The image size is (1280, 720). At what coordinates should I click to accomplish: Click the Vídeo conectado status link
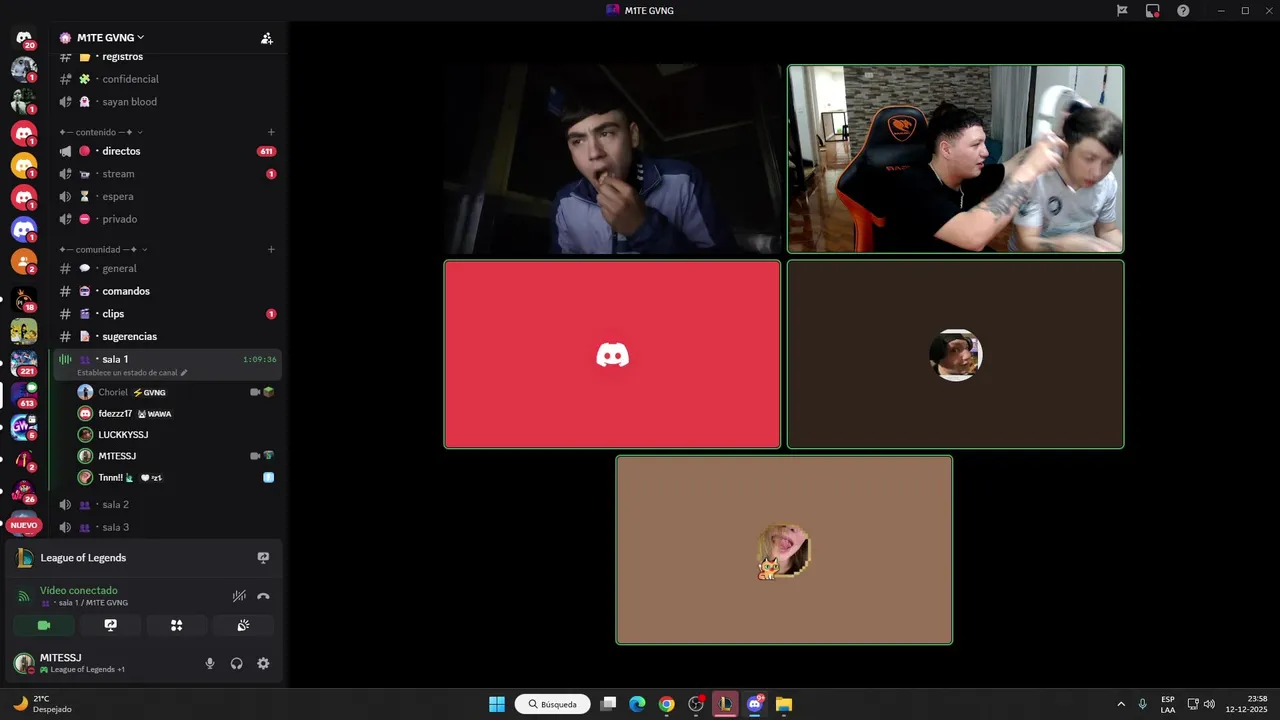point(79,591)
